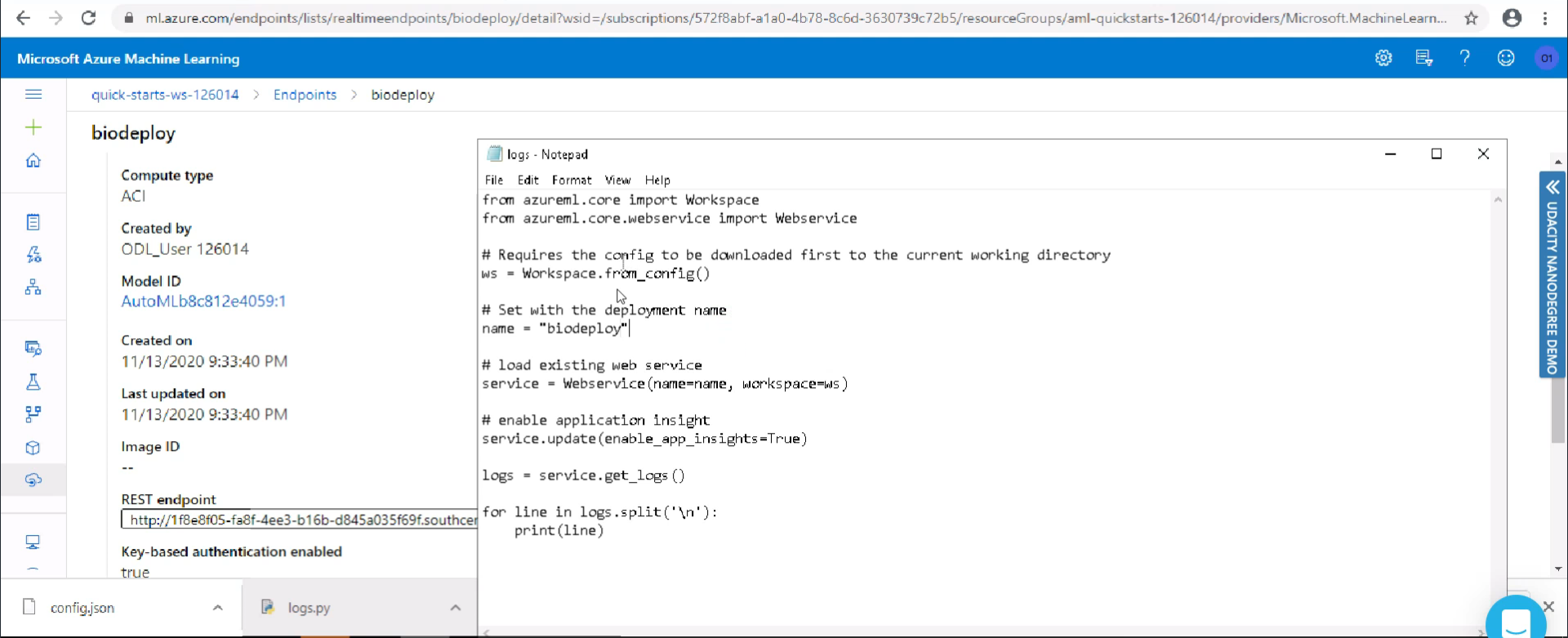The width and height of the screenshot is (1568, 638).
Task: Open Endpoints icon in the sidebar
Action: click(33, 480)
